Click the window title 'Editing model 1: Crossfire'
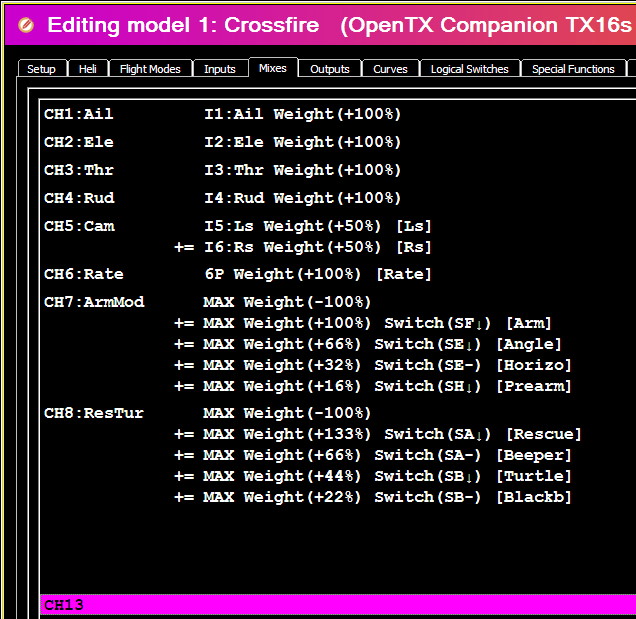Viewport: 636px width, 619px height. click(183, 25)
